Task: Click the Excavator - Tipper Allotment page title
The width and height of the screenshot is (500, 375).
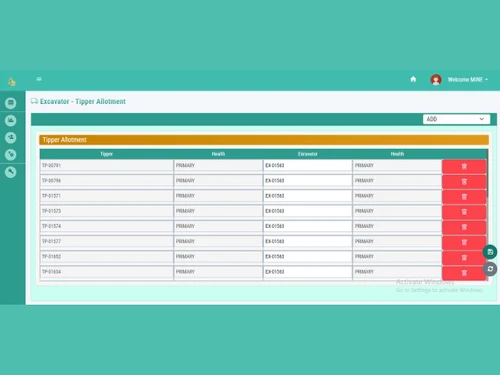Action: pos(83,101)
